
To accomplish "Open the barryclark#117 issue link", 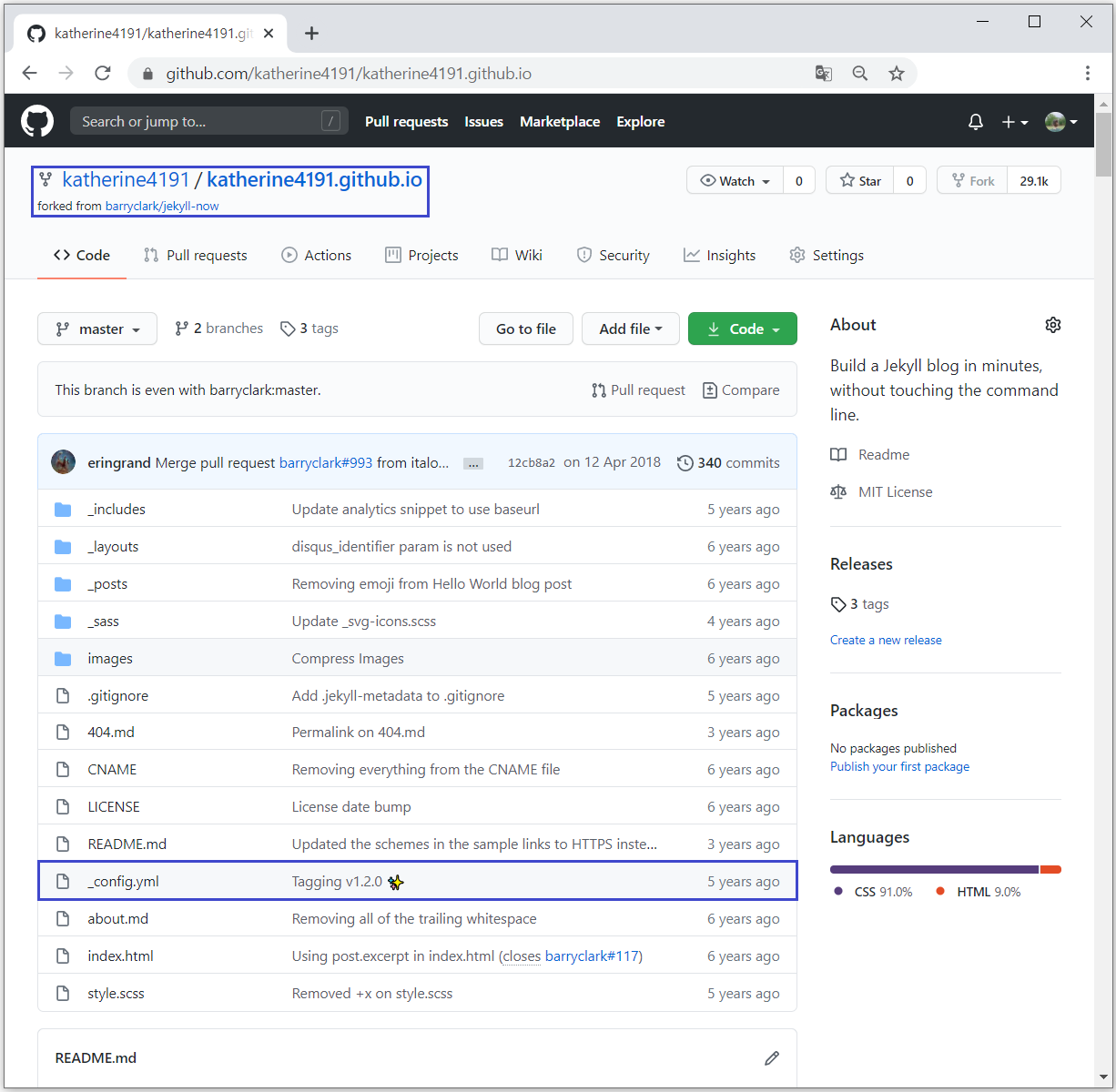I will tap(592, 955).
